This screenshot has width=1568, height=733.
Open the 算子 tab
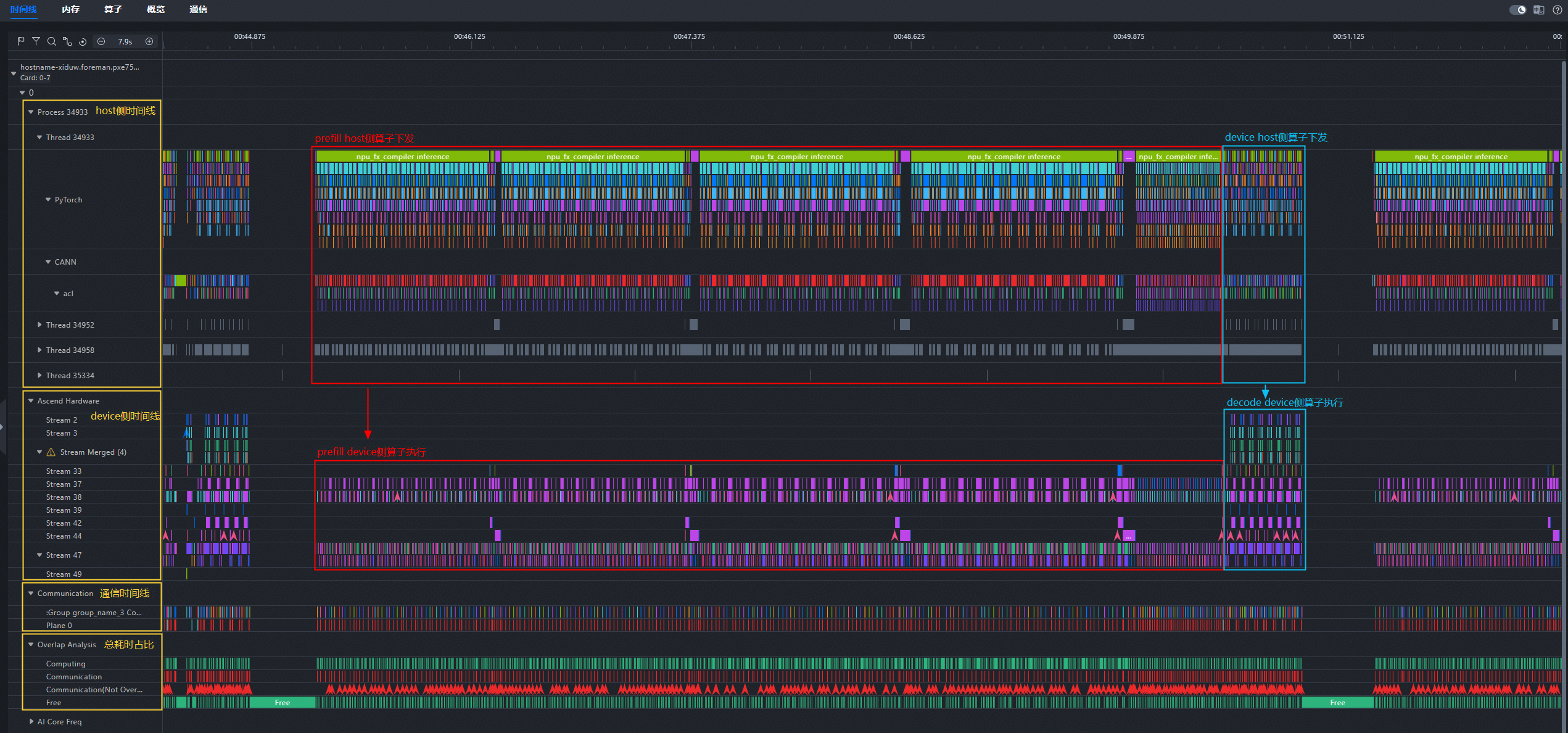[x=113, y=10]
